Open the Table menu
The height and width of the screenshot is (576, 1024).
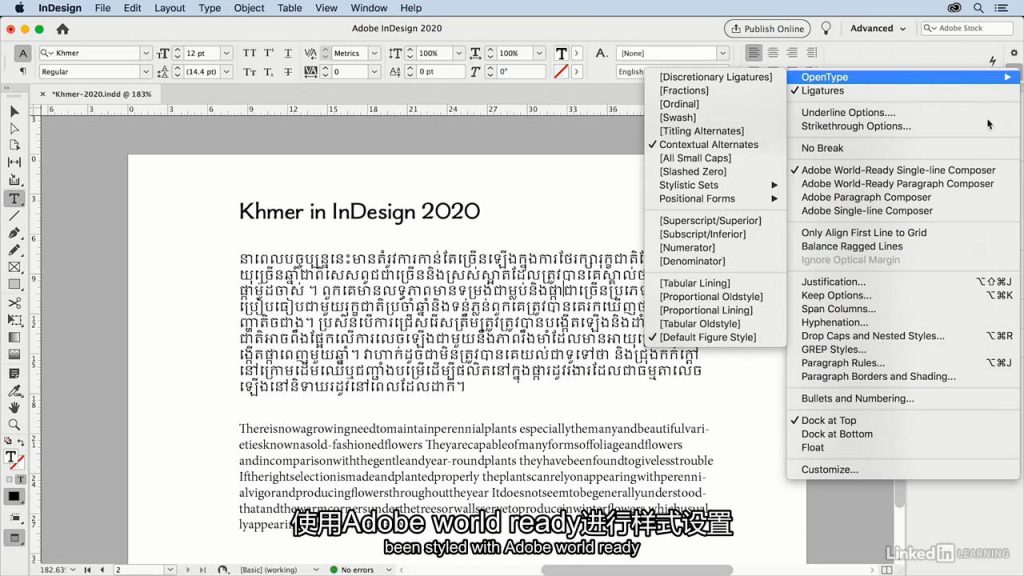289,8
